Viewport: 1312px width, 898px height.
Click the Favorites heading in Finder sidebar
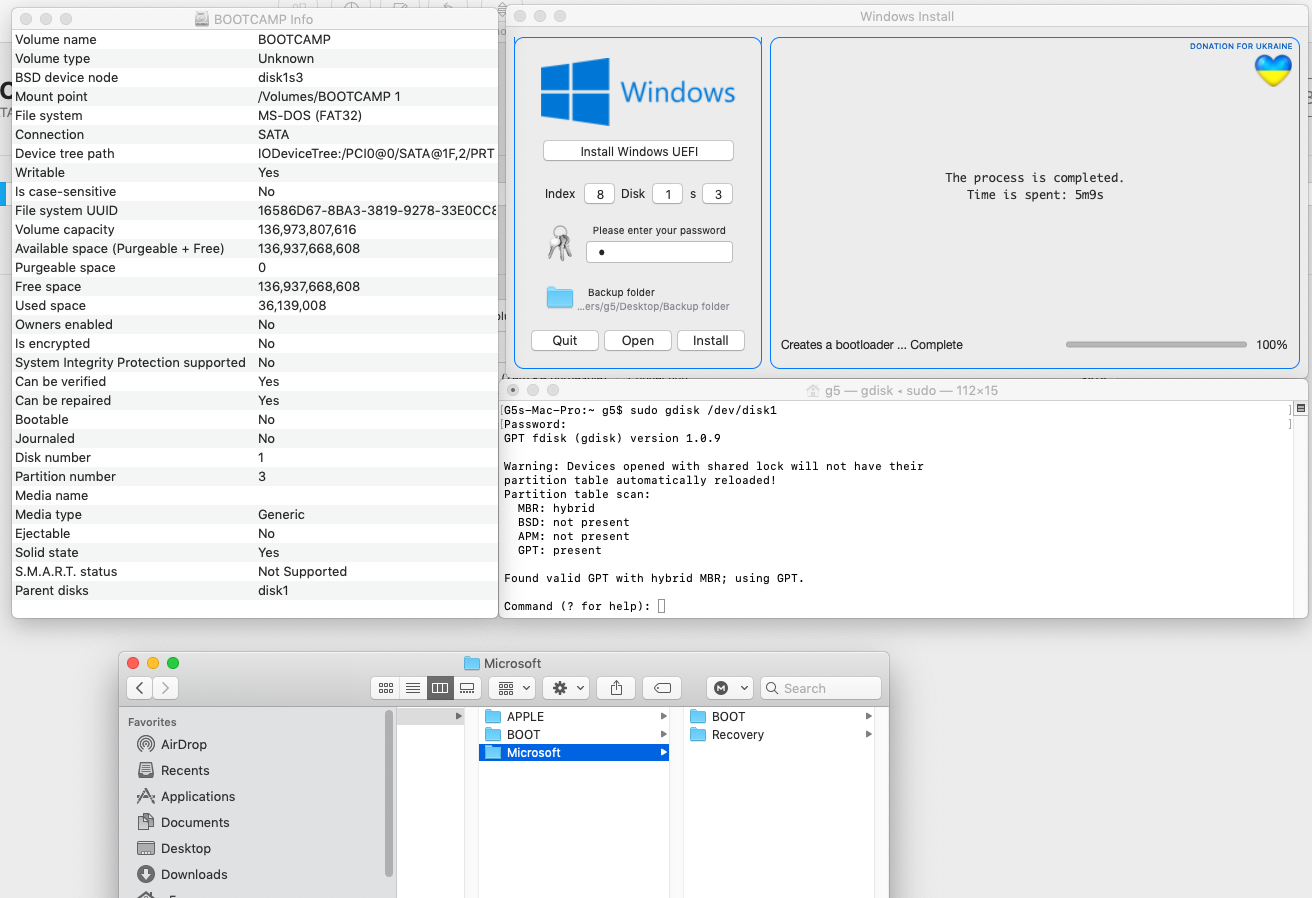click(152, 722)
